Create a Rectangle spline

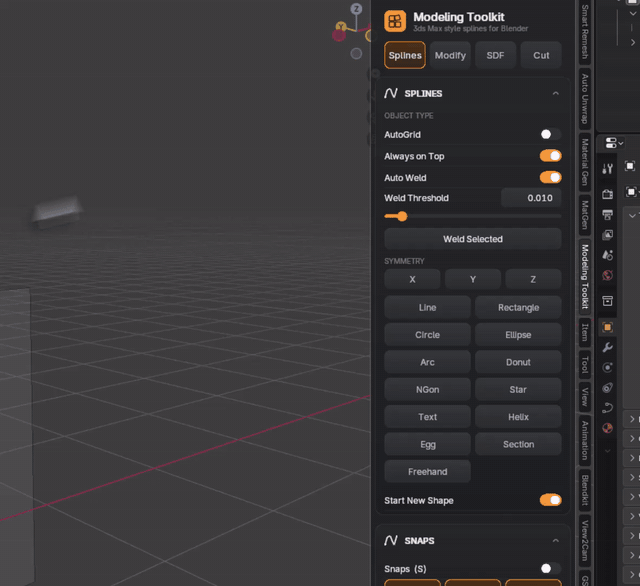point(518,307)
